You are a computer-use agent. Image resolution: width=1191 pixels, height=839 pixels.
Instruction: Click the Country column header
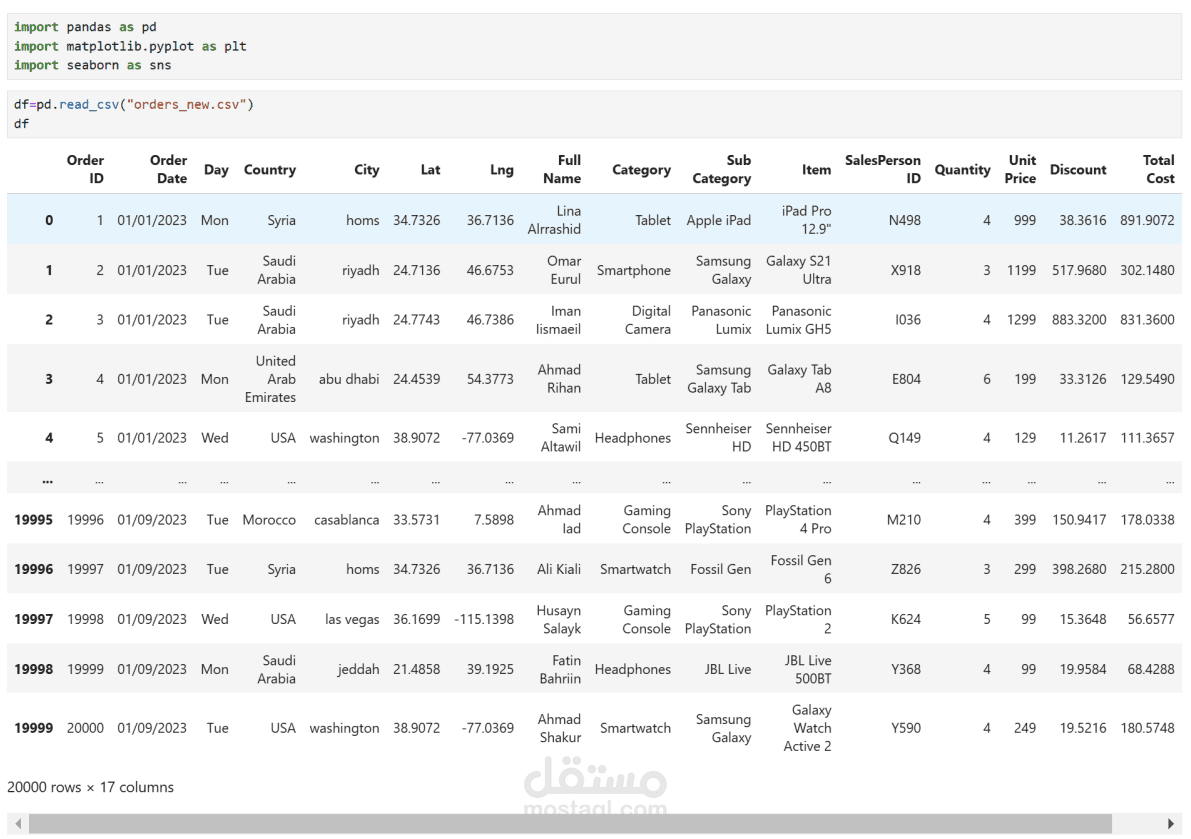point(270,169)
